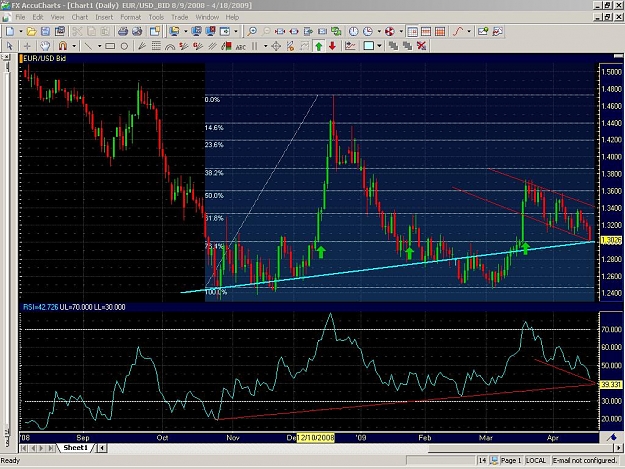Click the Save All disks icon
The width and height of the screenshot is (625, 469).
pos(60,31)
